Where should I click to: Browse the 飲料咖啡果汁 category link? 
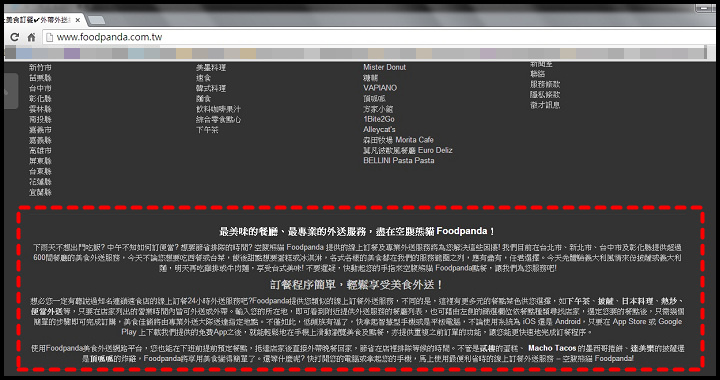[x=219, y=109]
